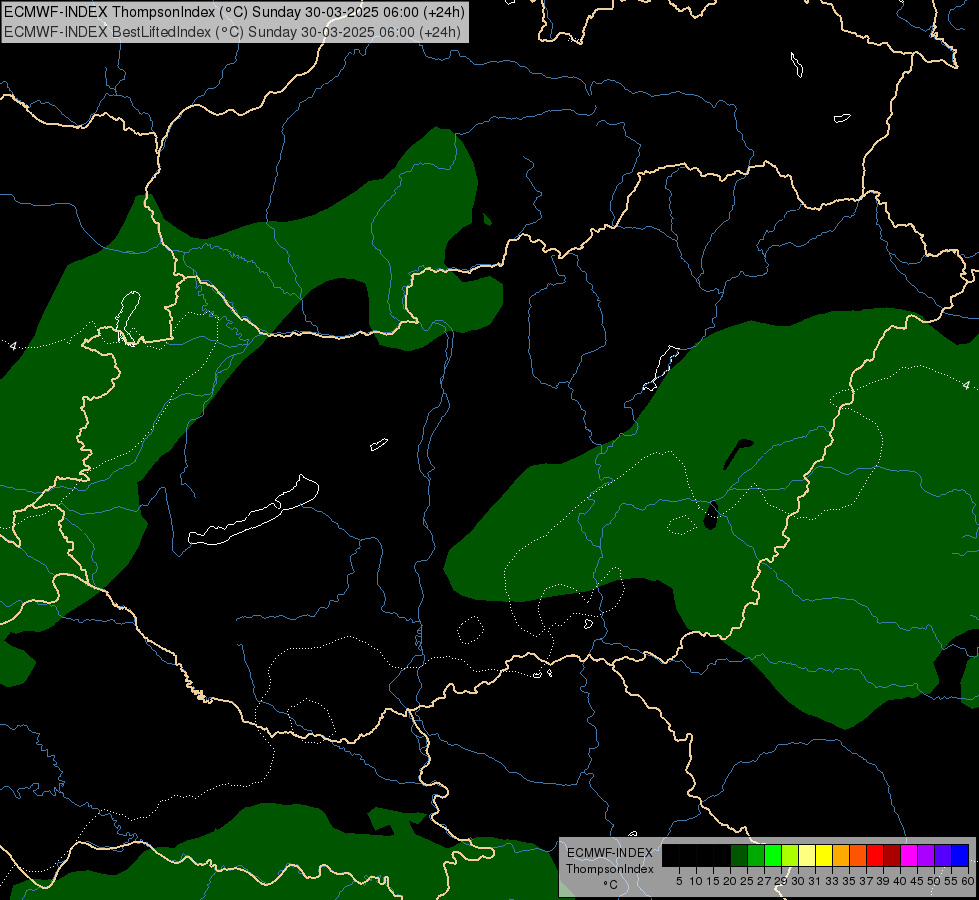Click the legend tick value '37'
979x900 pixels.
(x=866, y=881)
